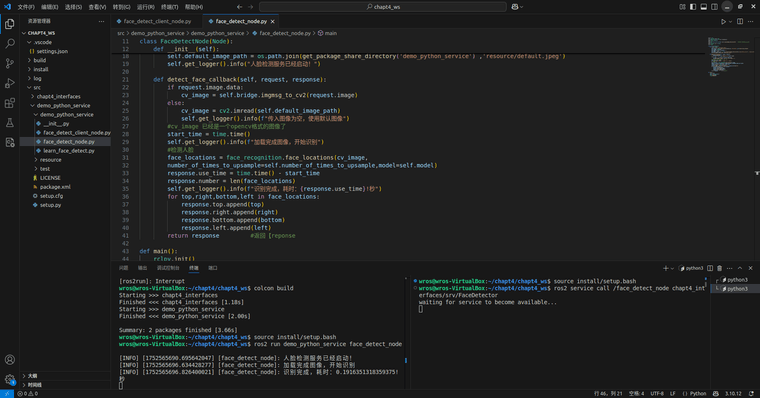Open the Testing flask view
Screen dimensions: 760x398
tap(10, 123)
